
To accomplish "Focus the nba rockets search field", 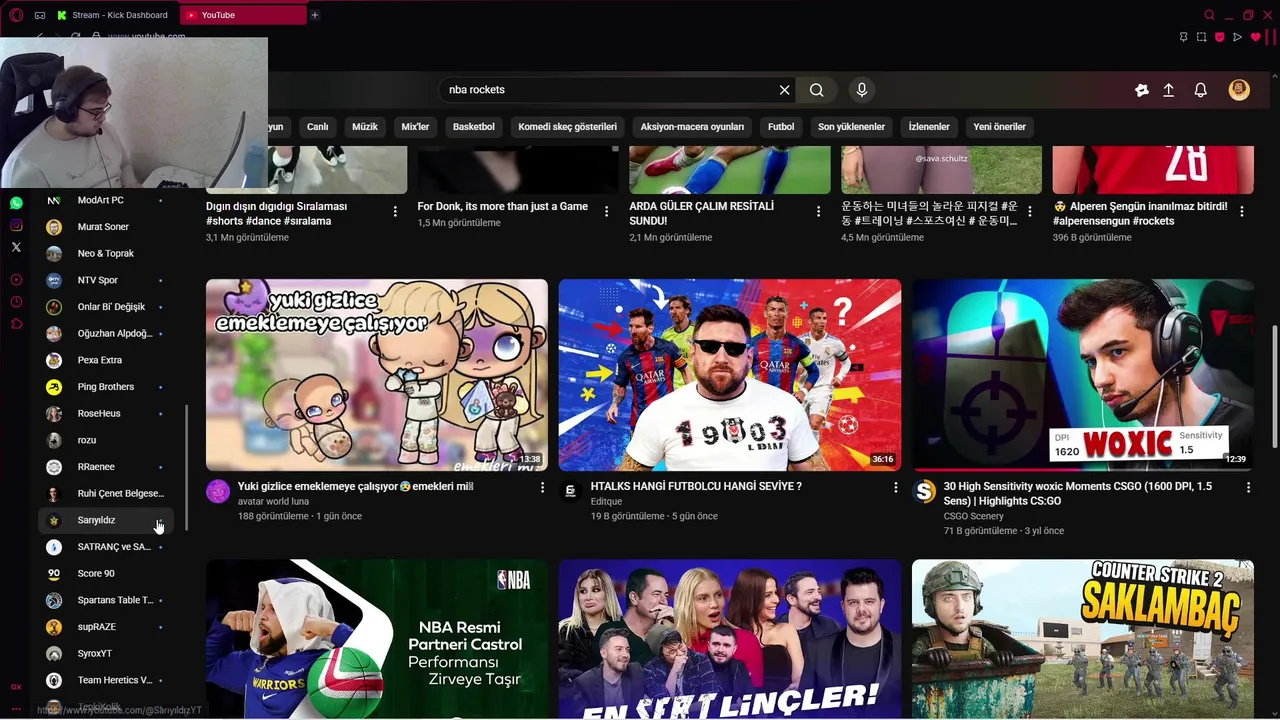I will tap(610, 90).
